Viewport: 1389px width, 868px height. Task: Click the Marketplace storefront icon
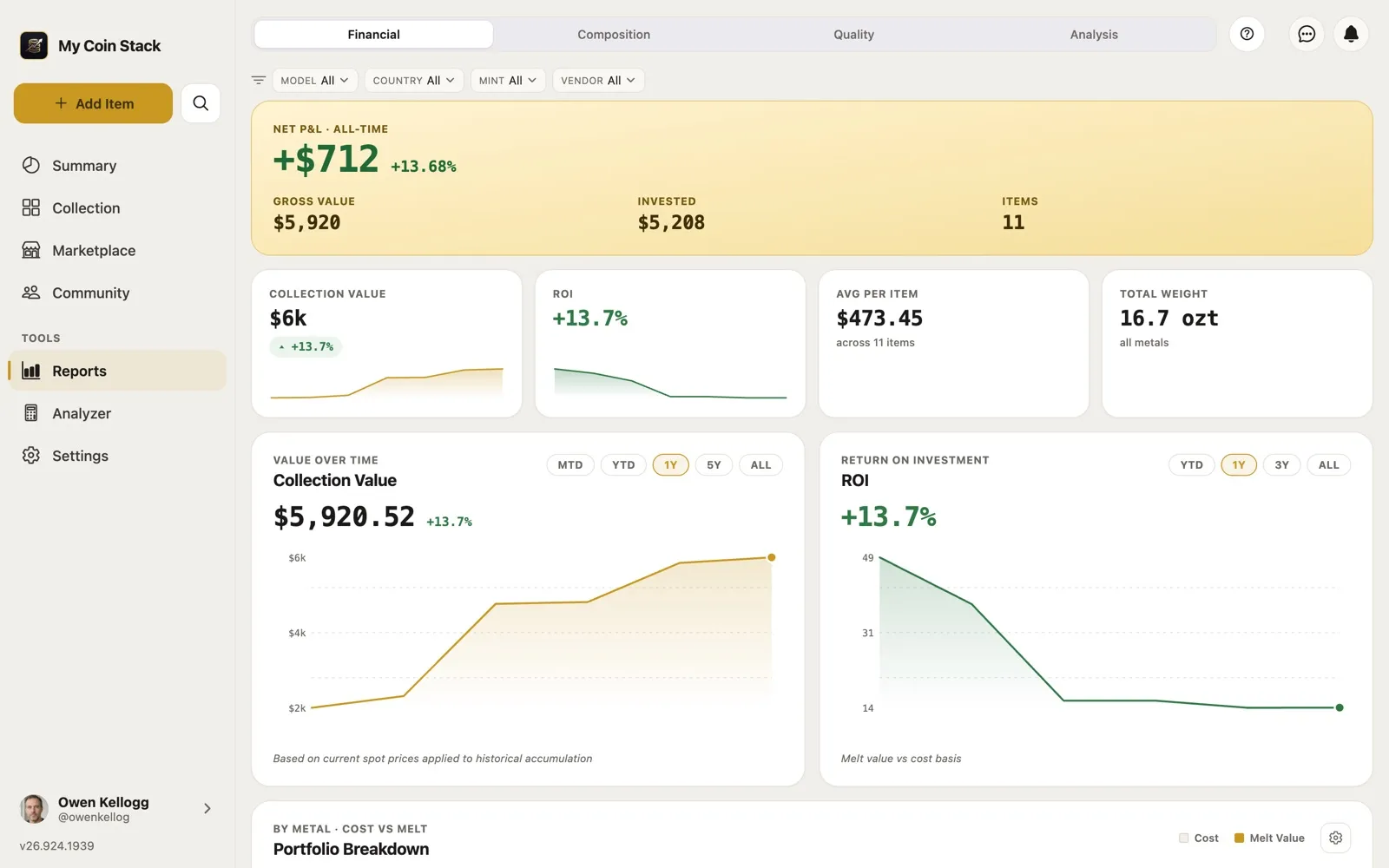pos(31,250)
